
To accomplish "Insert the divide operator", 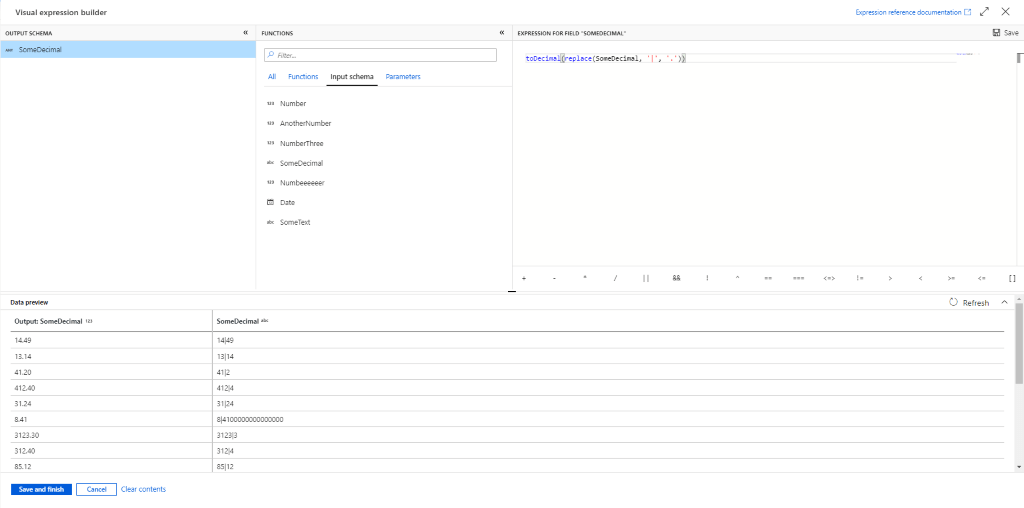I will tap(615, 278).
